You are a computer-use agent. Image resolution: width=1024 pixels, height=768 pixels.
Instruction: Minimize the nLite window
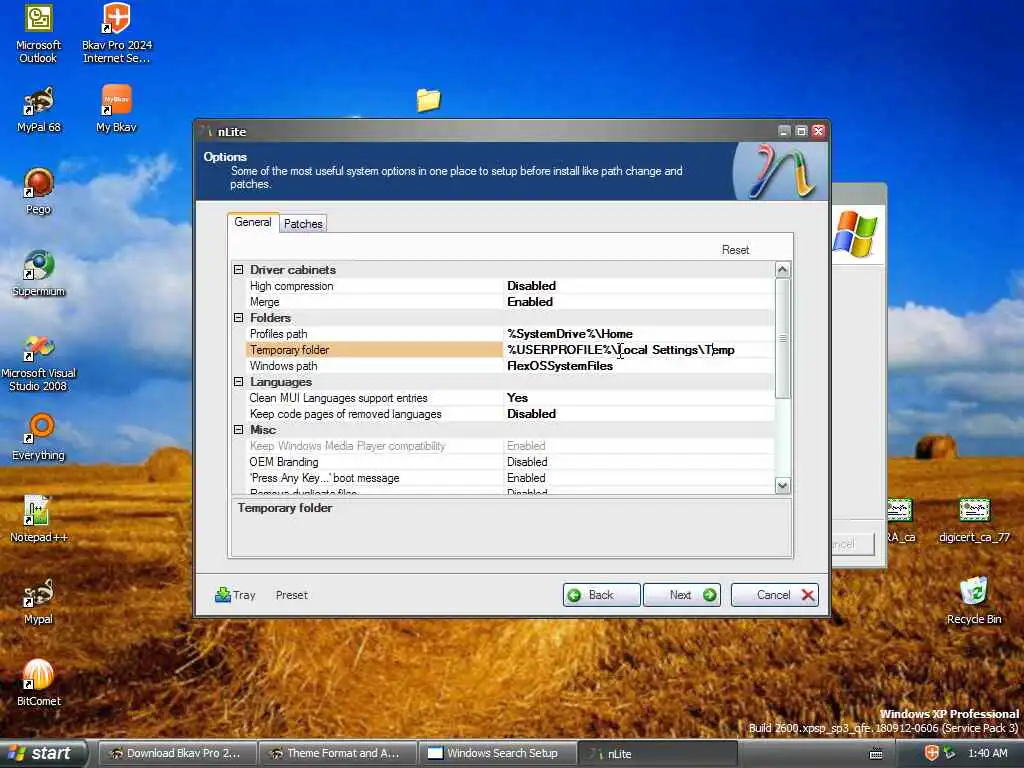click(x=784, y=131)
